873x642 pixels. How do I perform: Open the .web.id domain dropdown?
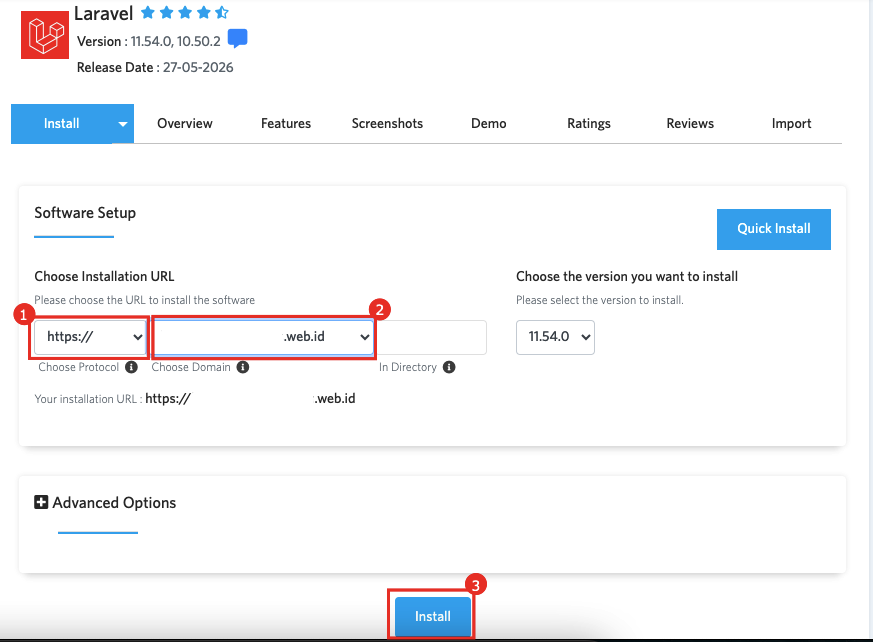[263, 337]
